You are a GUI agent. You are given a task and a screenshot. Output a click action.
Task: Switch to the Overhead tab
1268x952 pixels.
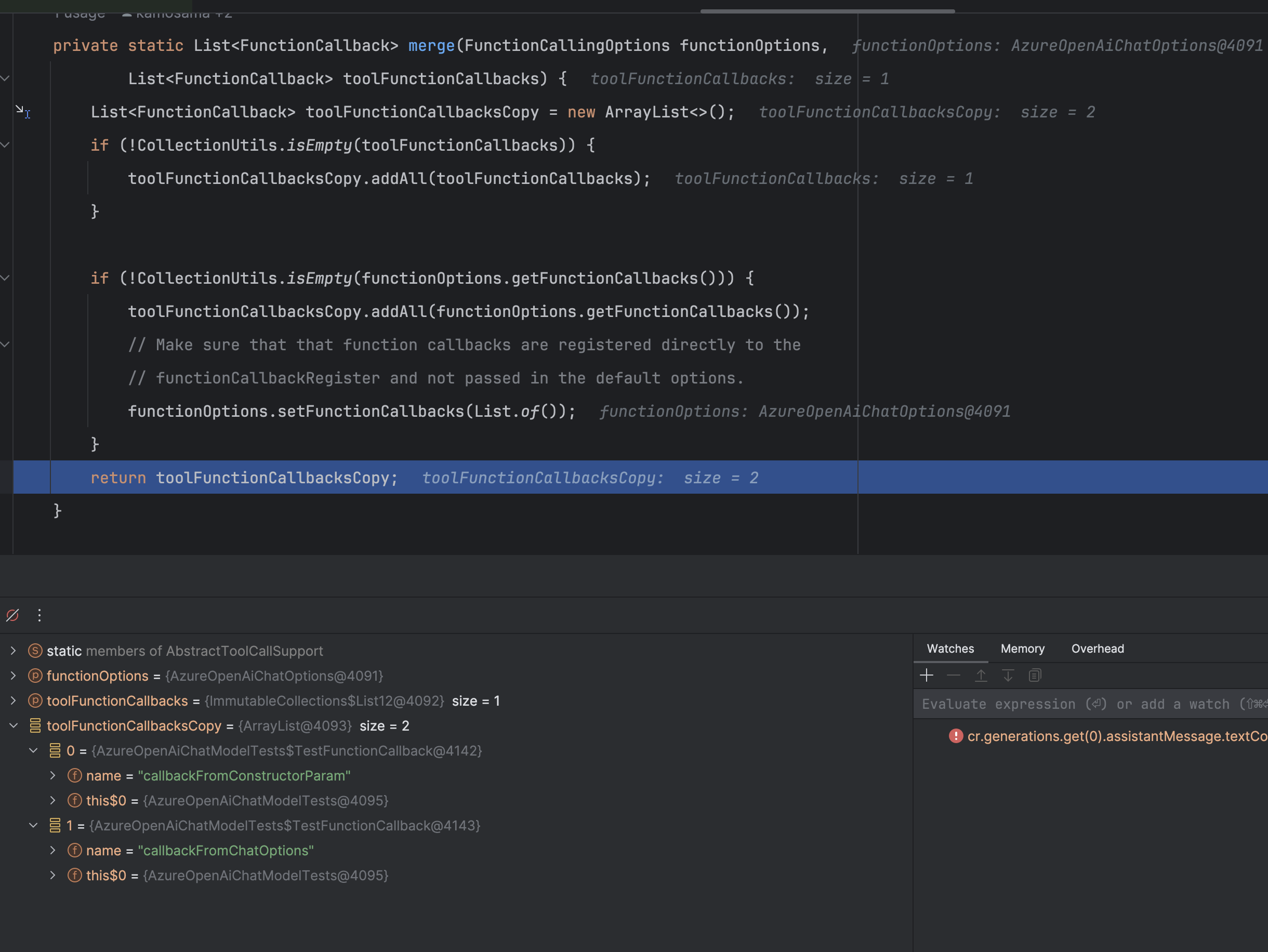(x=1098, y=648)
